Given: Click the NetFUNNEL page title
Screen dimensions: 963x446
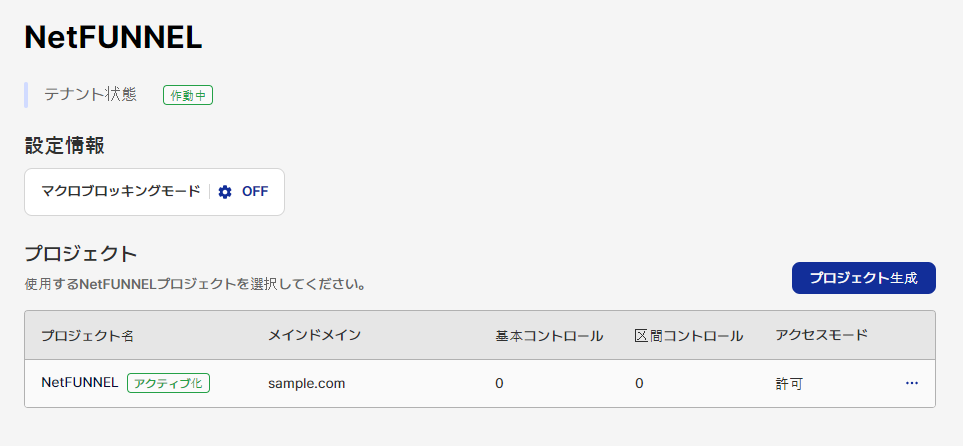Looking at the screenshot, I should 113,38.
